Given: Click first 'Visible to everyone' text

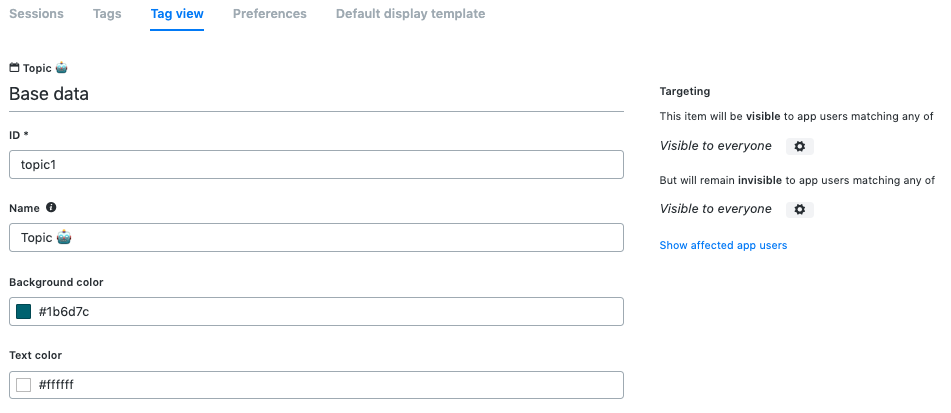Looking at the screenshot, I should (716, 146).
